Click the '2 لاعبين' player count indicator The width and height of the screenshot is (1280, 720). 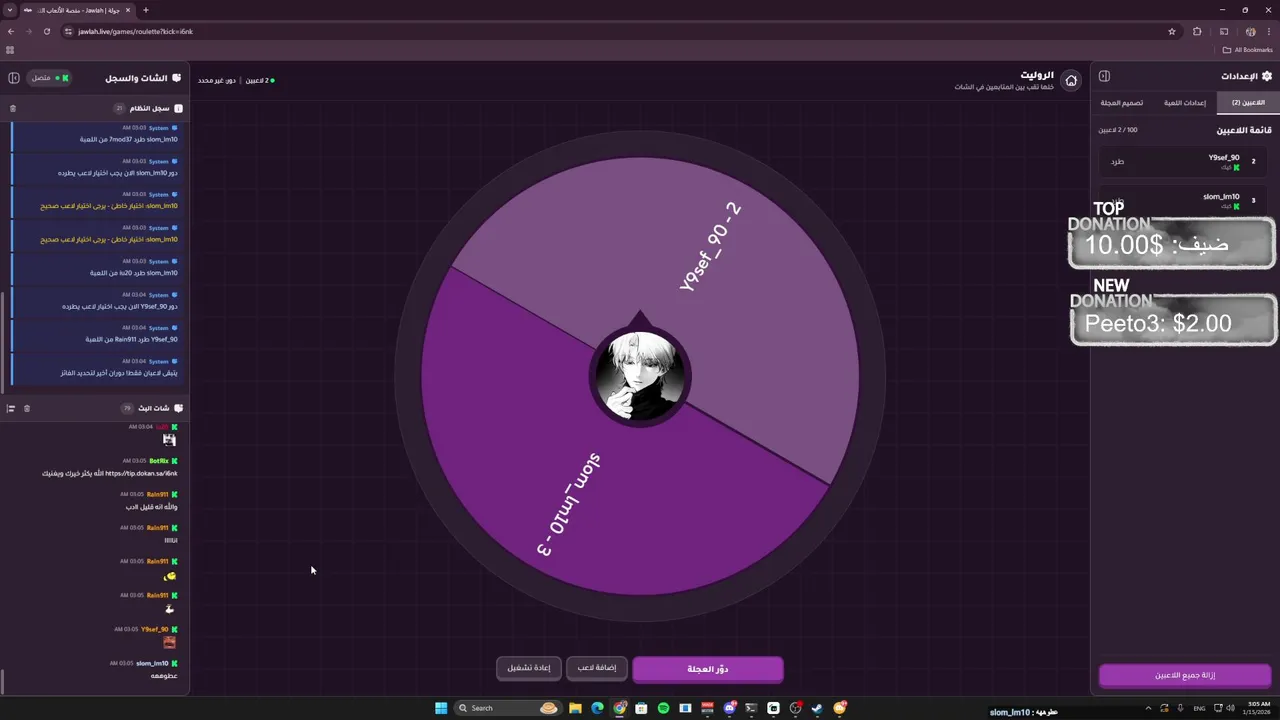click(x=258, y=80)
